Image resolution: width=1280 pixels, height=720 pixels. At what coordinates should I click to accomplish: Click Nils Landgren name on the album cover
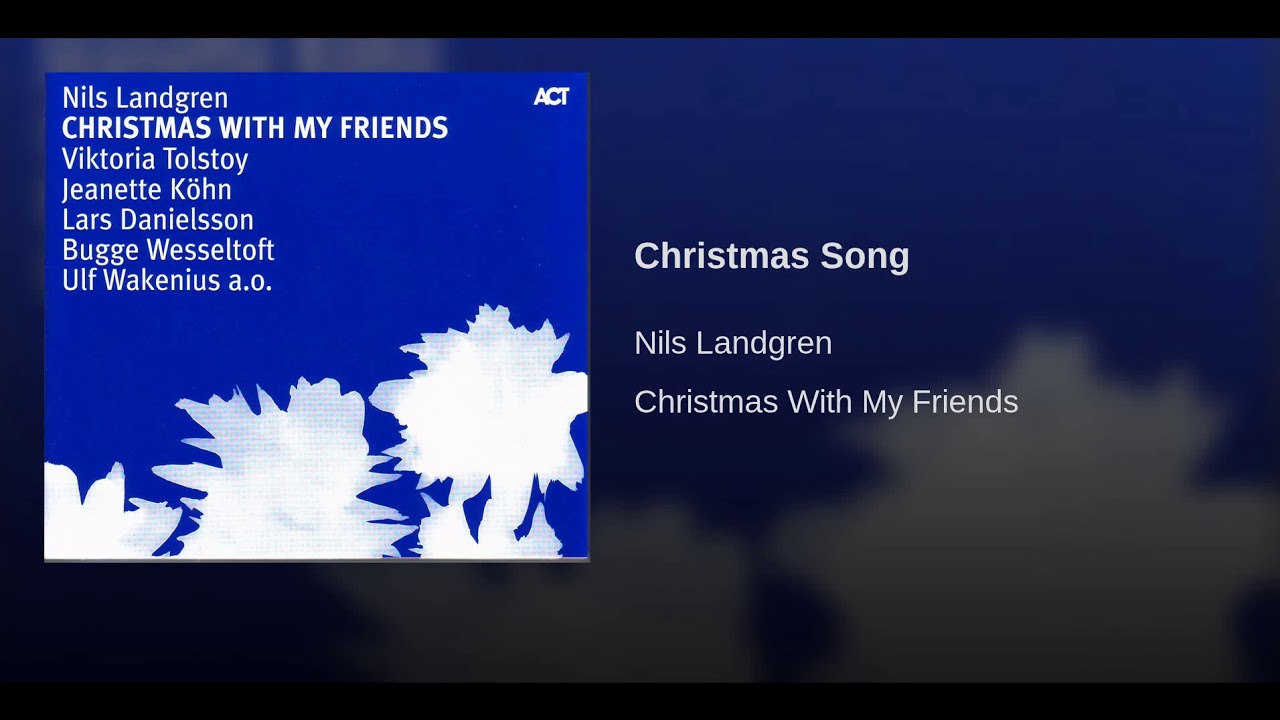[145, 98]
